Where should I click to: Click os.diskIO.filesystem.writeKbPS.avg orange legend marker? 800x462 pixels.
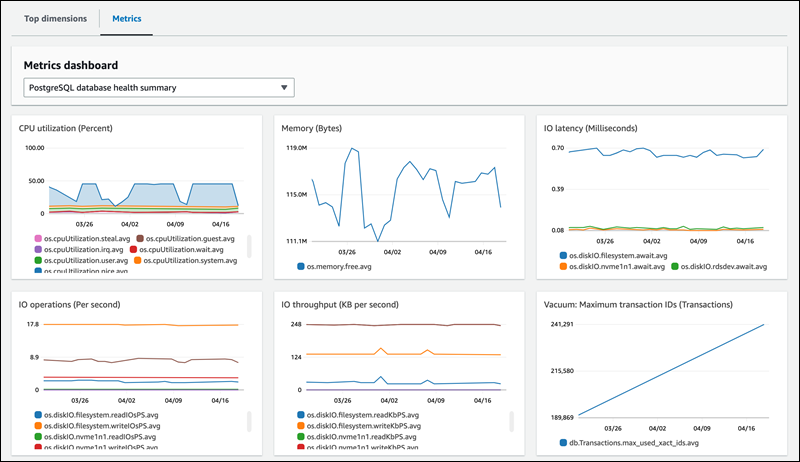[x=301, y=426]
